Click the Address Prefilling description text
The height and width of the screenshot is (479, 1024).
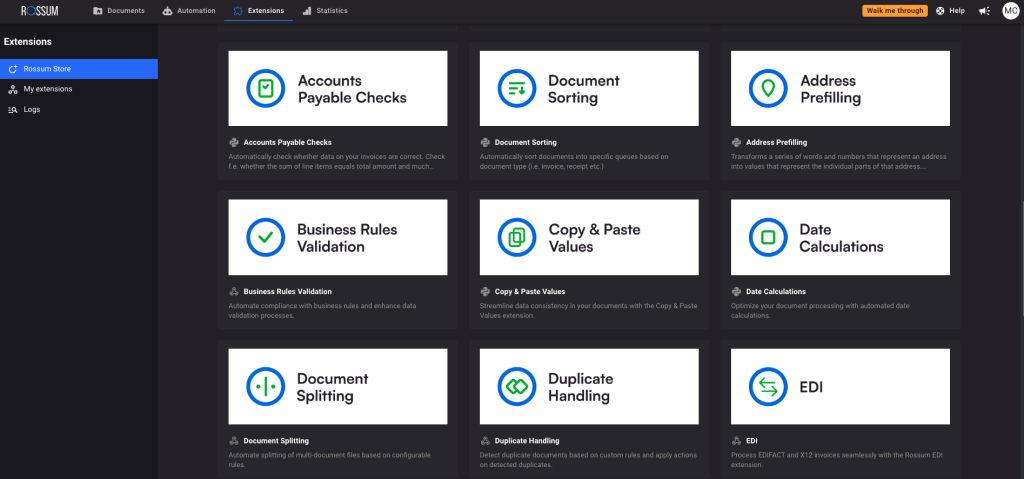click(x=839, y=161)
